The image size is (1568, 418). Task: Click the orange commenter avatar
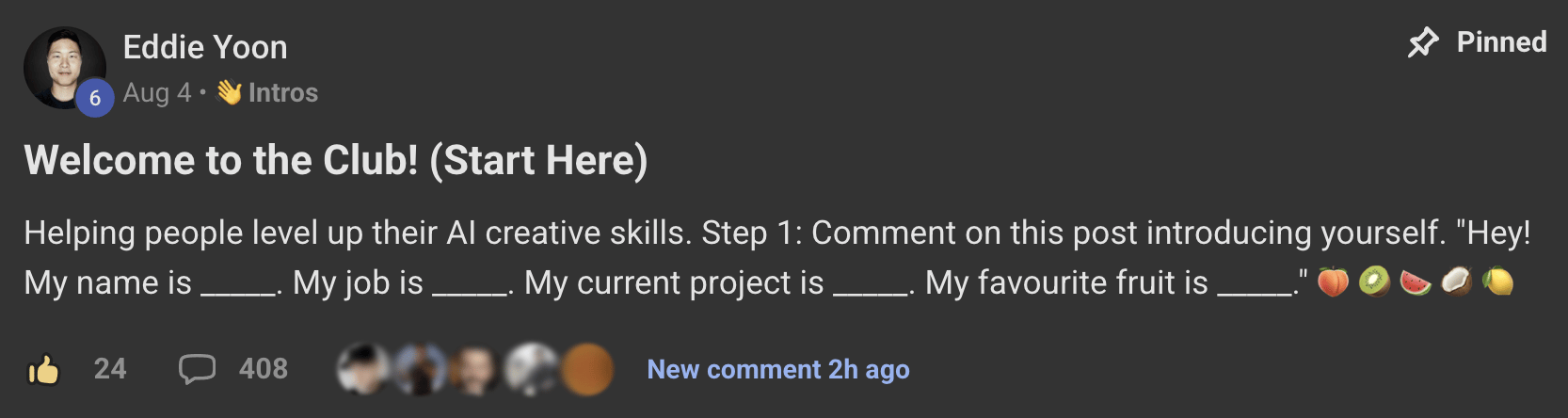[586, 369]
